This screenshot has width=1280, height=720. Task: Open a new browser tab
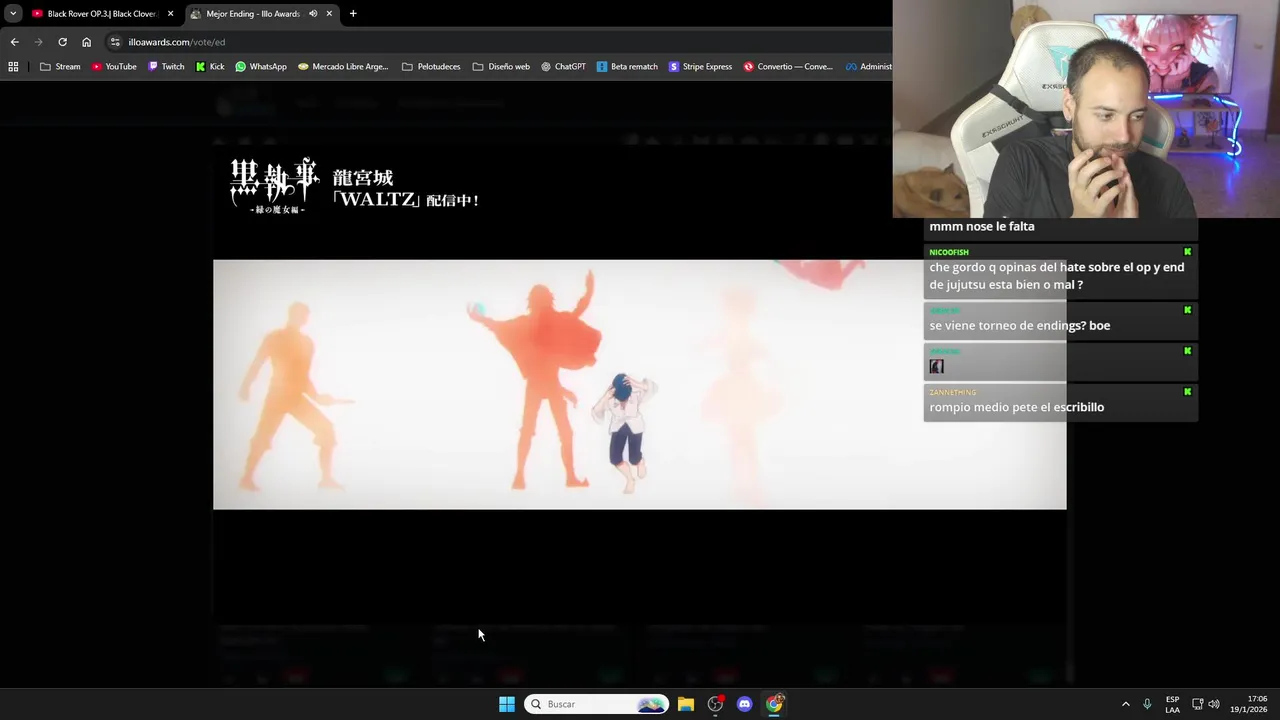click(x=353, y=14)
